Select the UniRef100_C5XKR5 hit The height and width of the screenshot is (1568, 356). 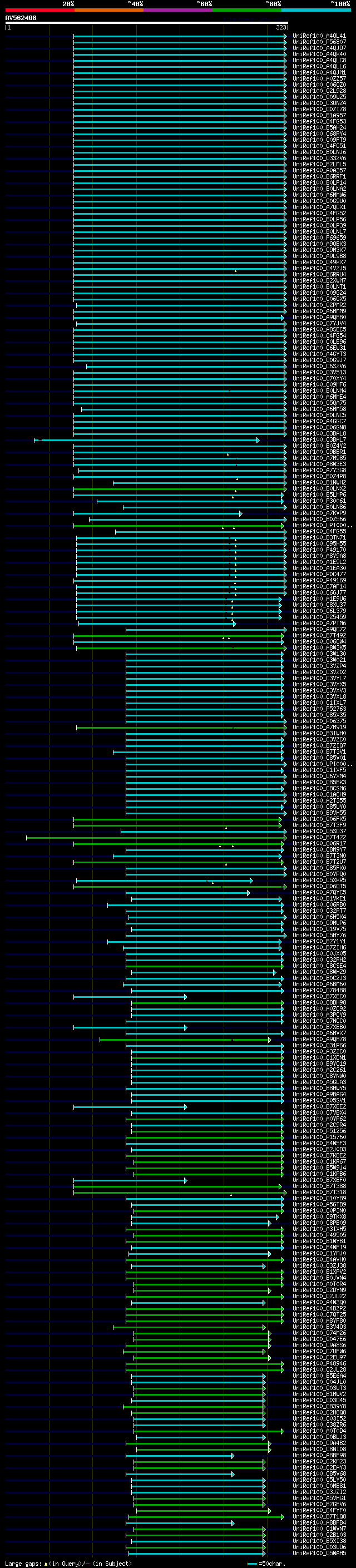pyautogui.click(x=319, y=880)
